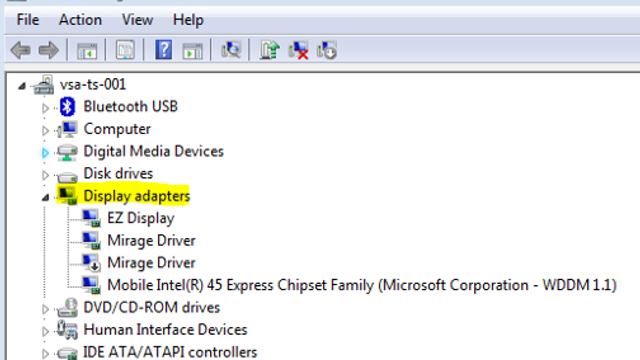Viewport: 640px width, 360px height.
Task: Collapse the vsa-ts-001 root node
Action: point(22,86)
